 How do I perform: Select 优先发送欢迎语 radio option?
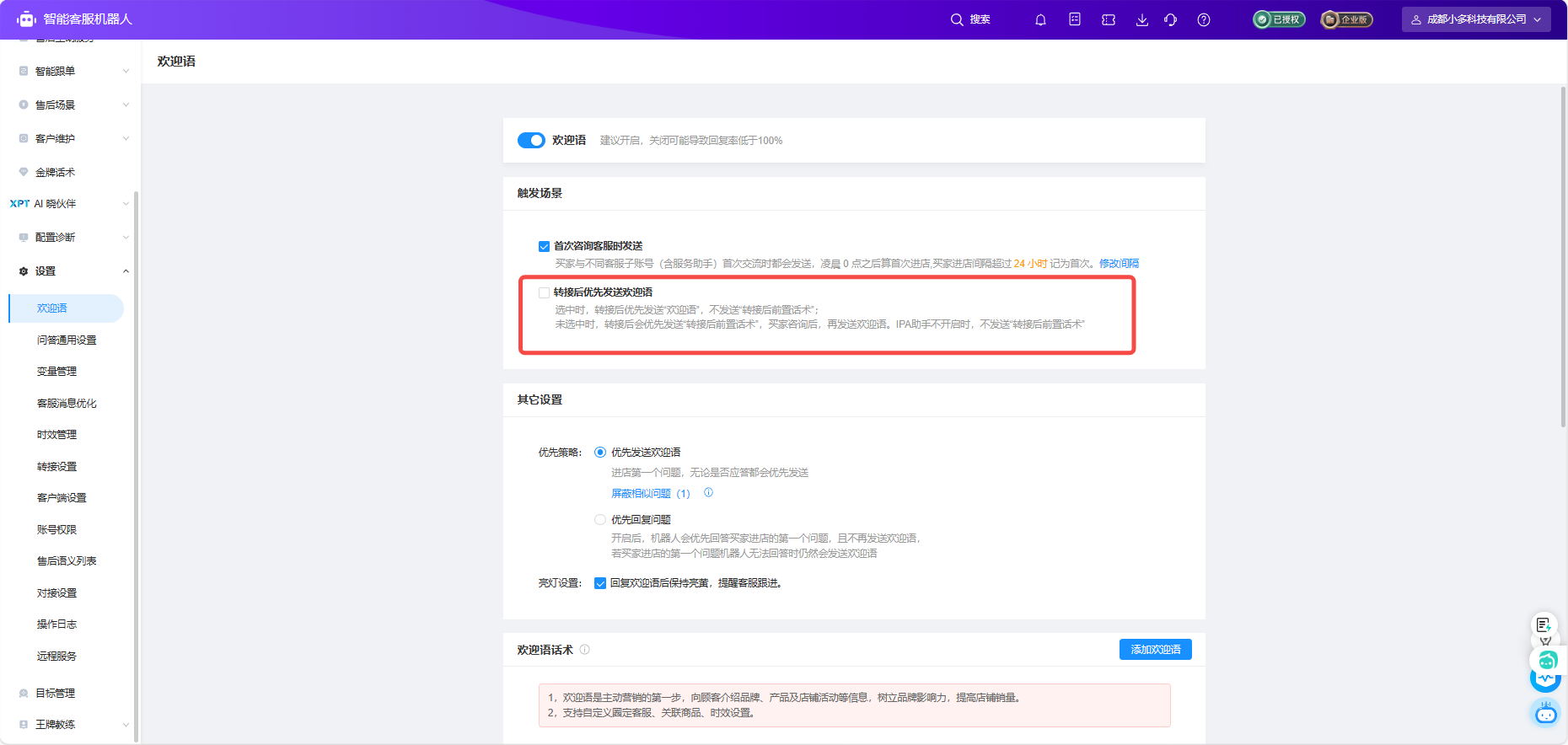click(600, 453)
